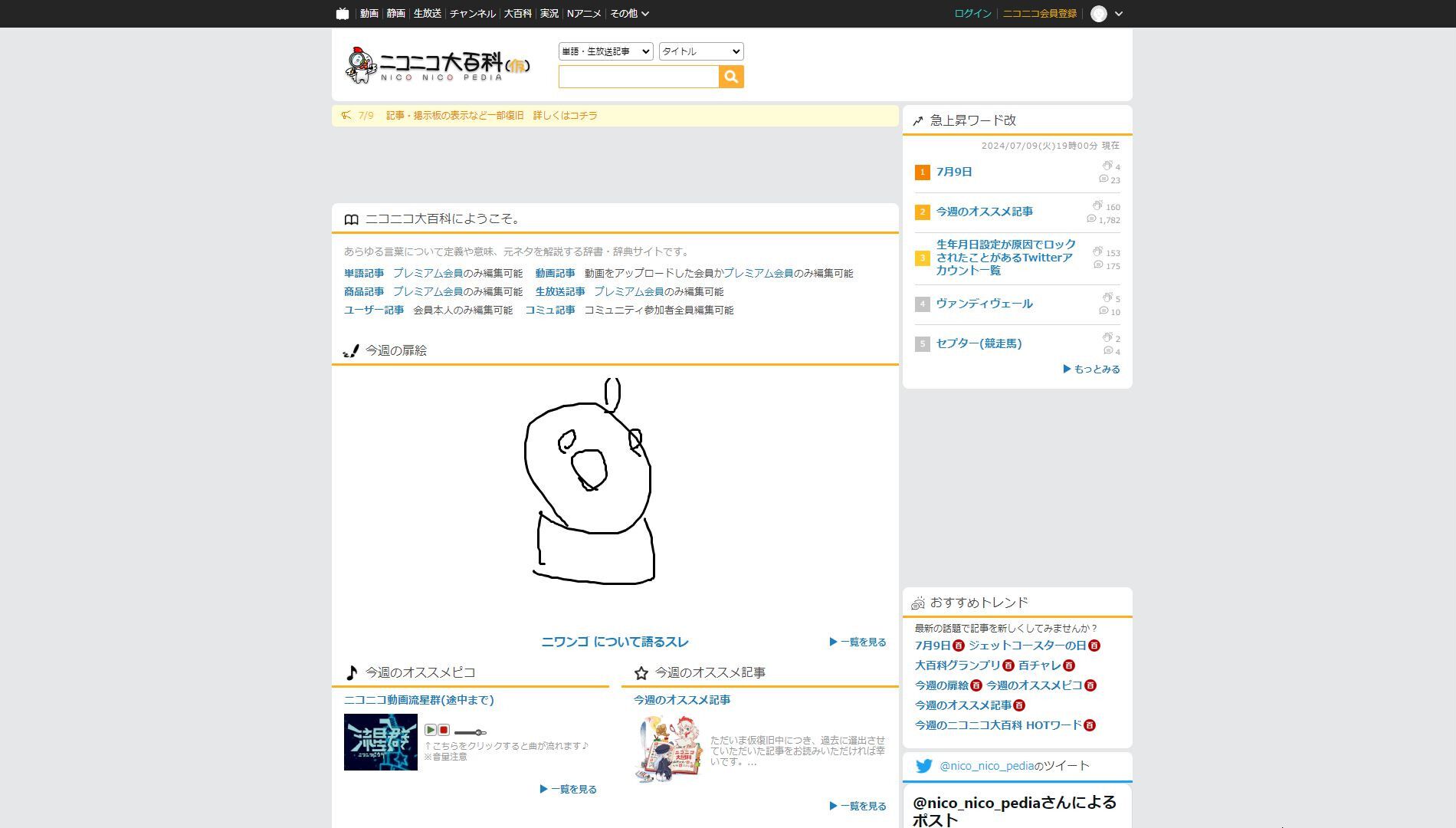This screenshot has height=828, width=1456.
Task: Open 実況 in the top navigation
Action: (x=549, y=14)
